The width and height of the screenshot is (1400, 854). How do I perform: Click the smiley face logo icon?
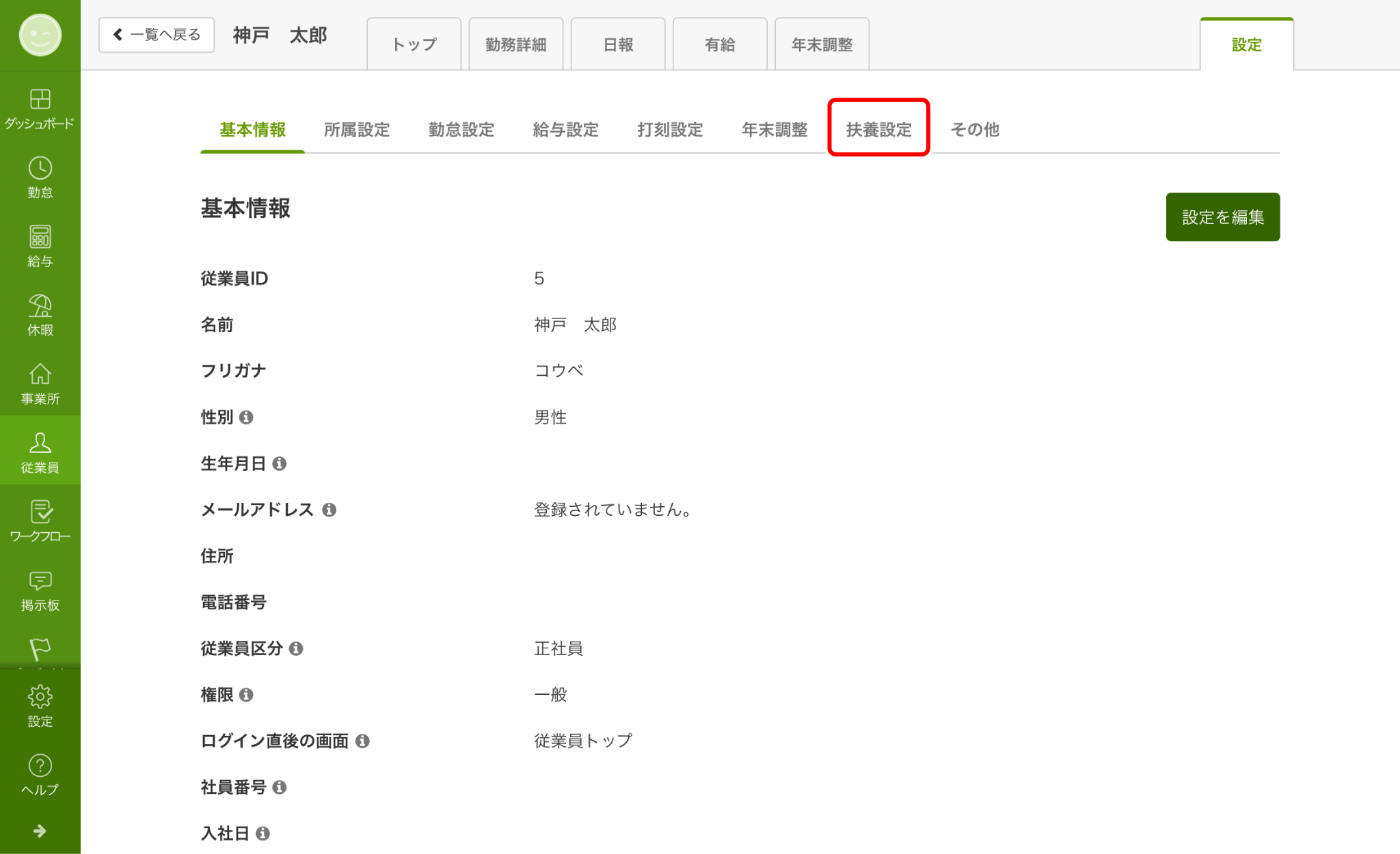[40, 35]
